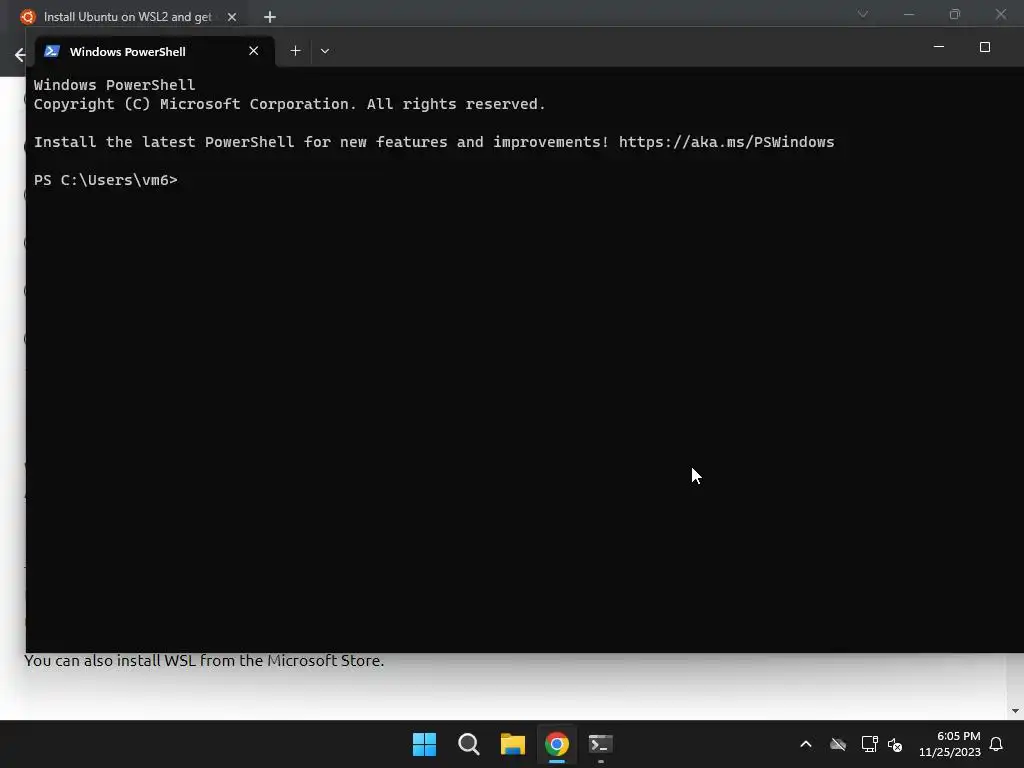Click the PowerShell icon on the terminal tab
This screenshot has width=1024, height=768.
point(52,51)
